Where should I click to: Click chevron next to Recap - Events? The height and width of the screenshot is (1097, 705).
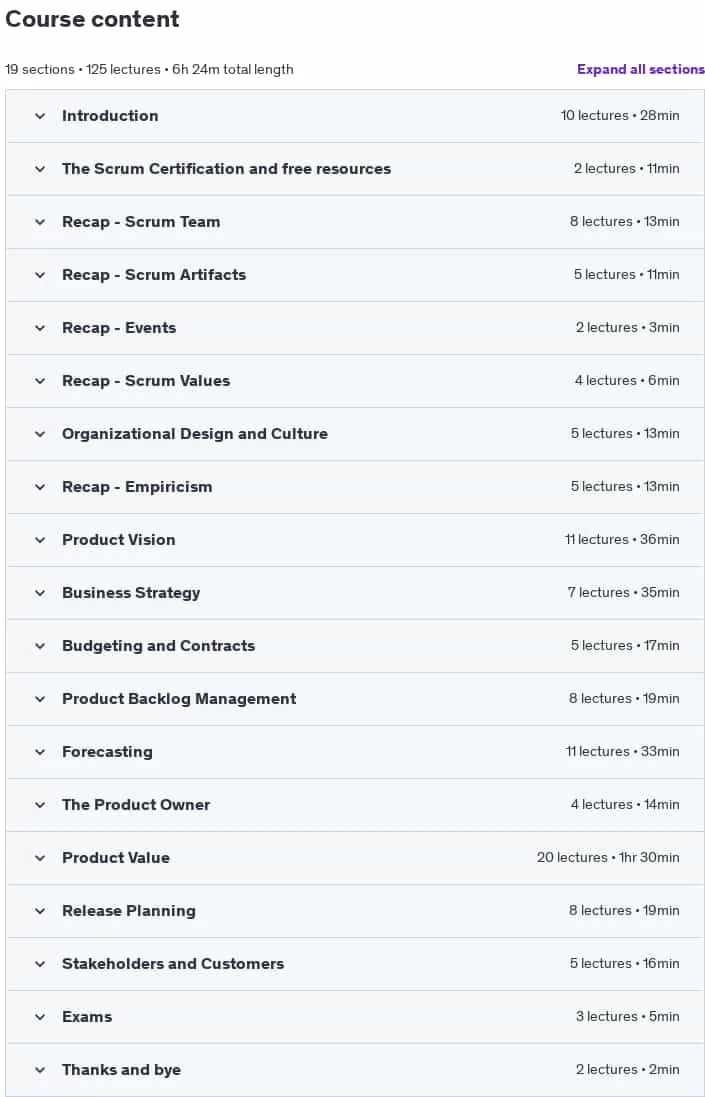point(40,328)
